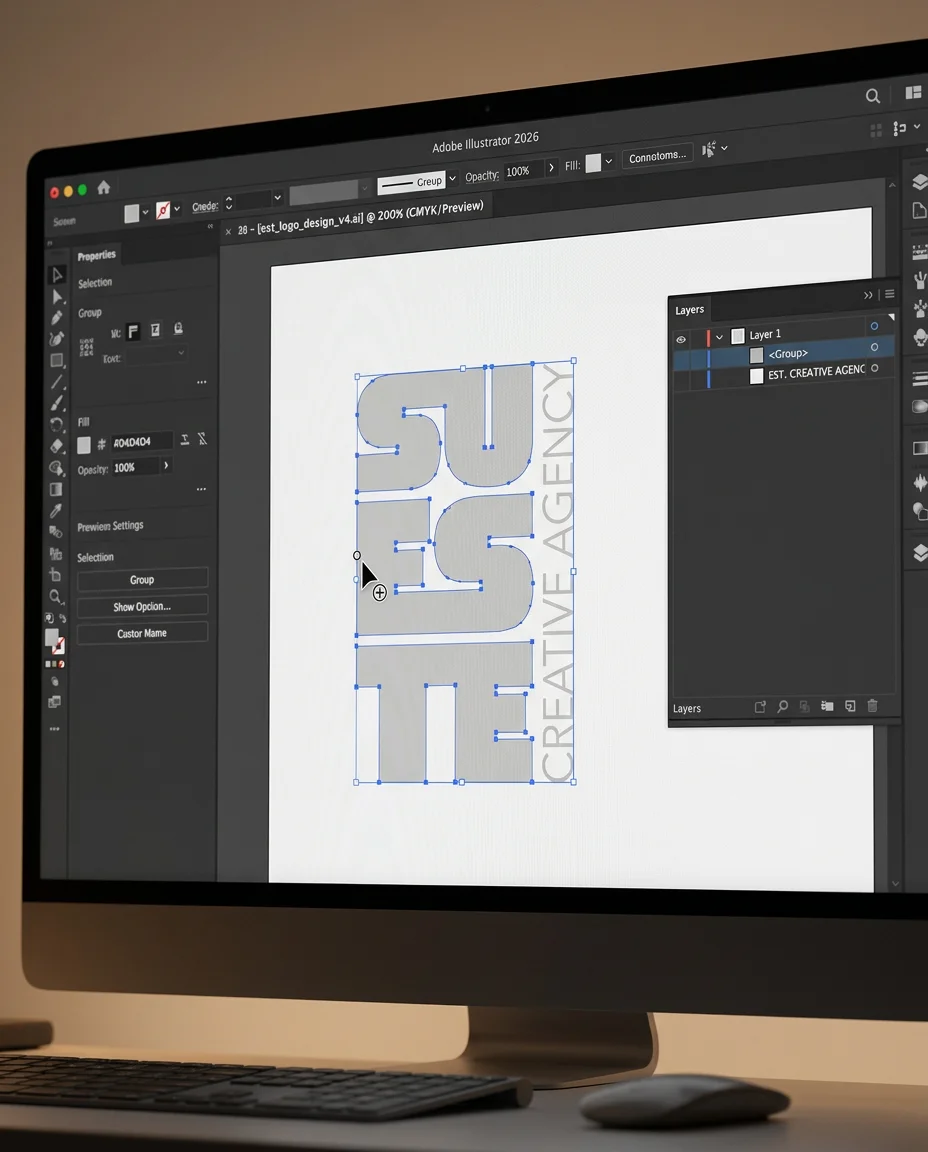Viewport: 928px width, 1152px height.
Task: Click the Home icon in the title bar
Action: click(104, 187)
